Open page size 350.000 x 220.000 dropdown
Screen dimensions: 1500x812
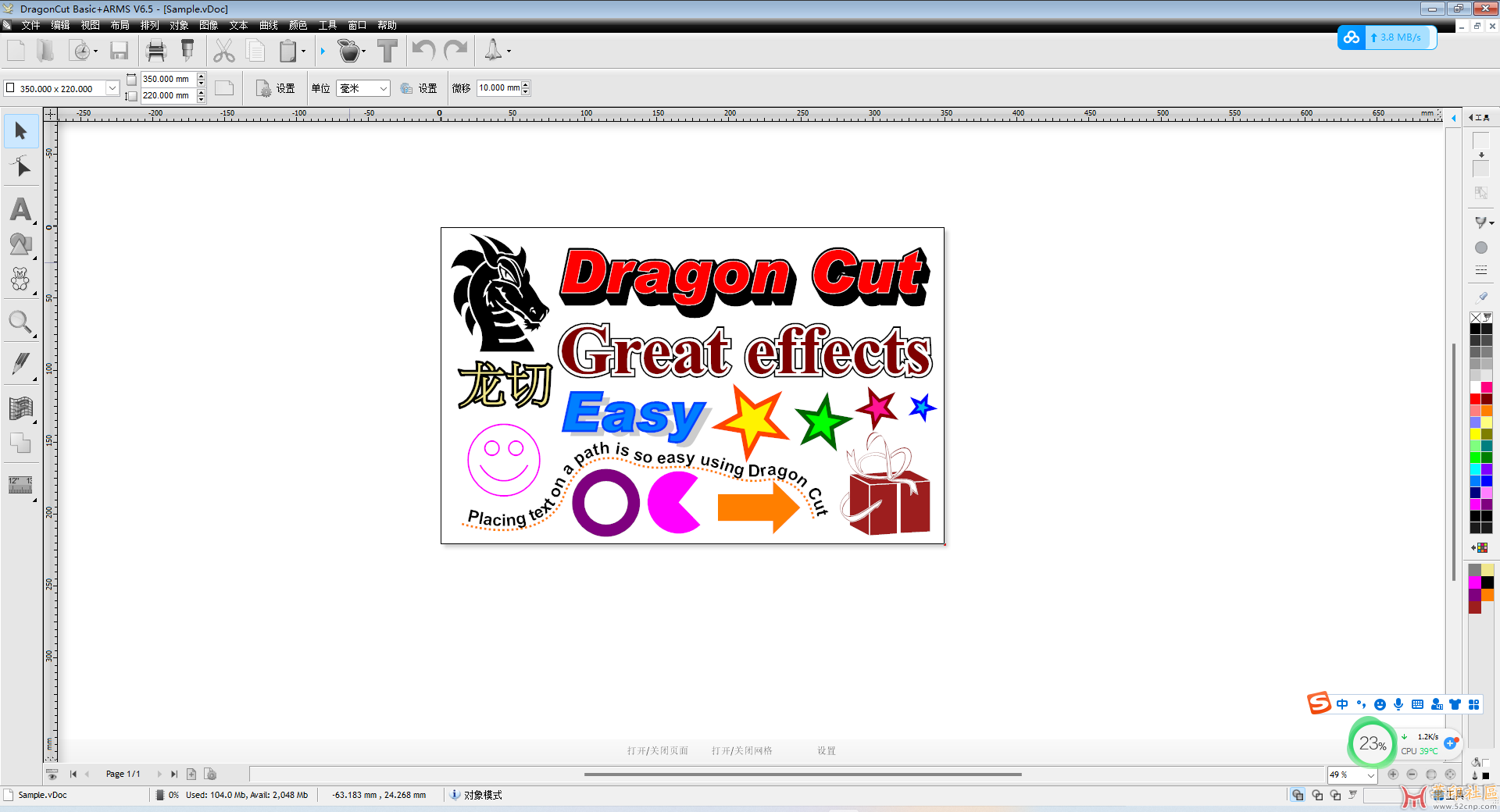(112, 88)
